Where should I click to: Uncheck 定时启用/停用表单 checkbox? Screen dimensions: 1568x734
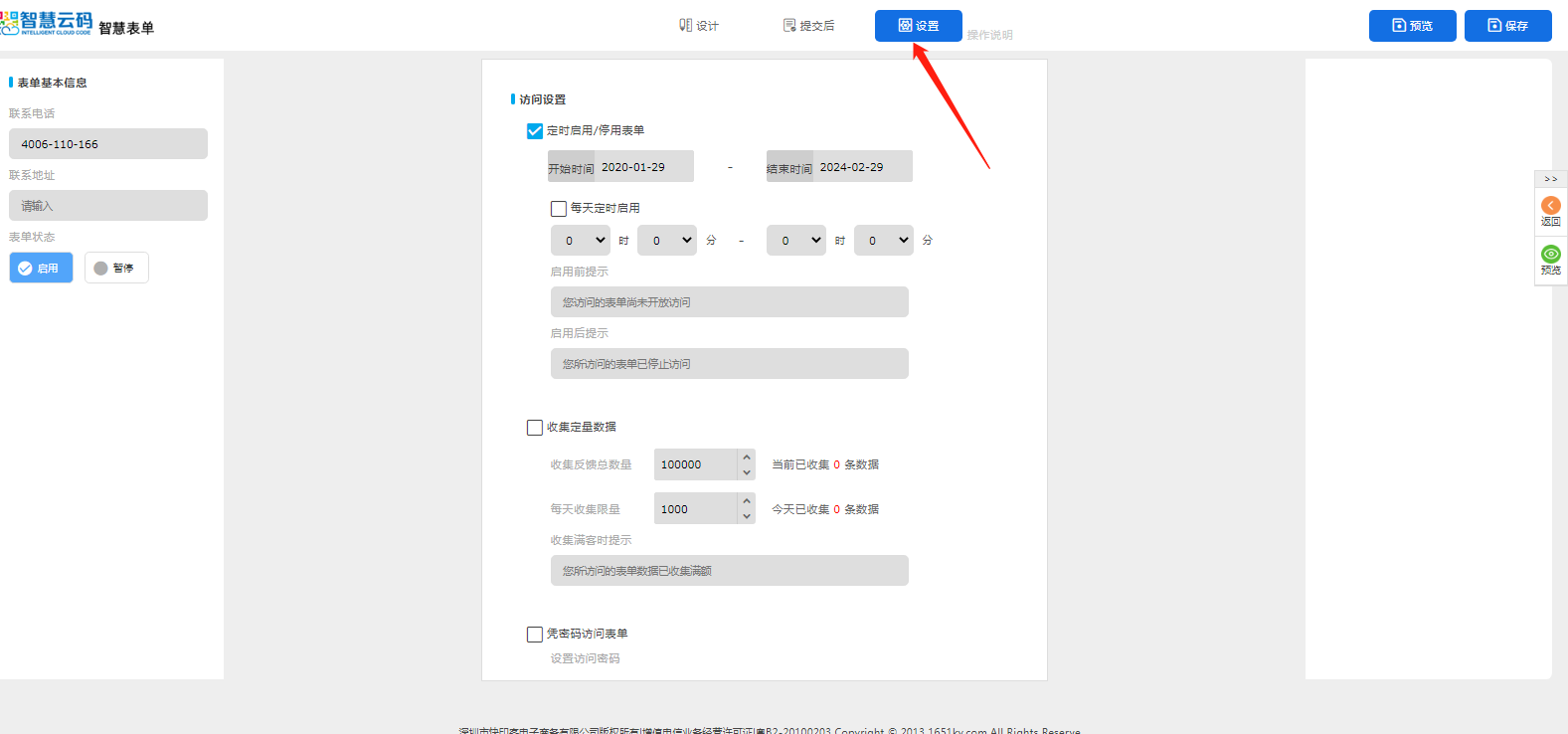click(535, 131)
